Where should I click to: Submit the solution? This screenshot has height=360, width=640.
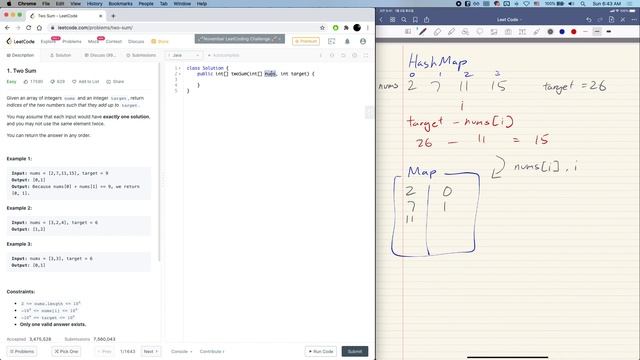click(x=355, y=351)
